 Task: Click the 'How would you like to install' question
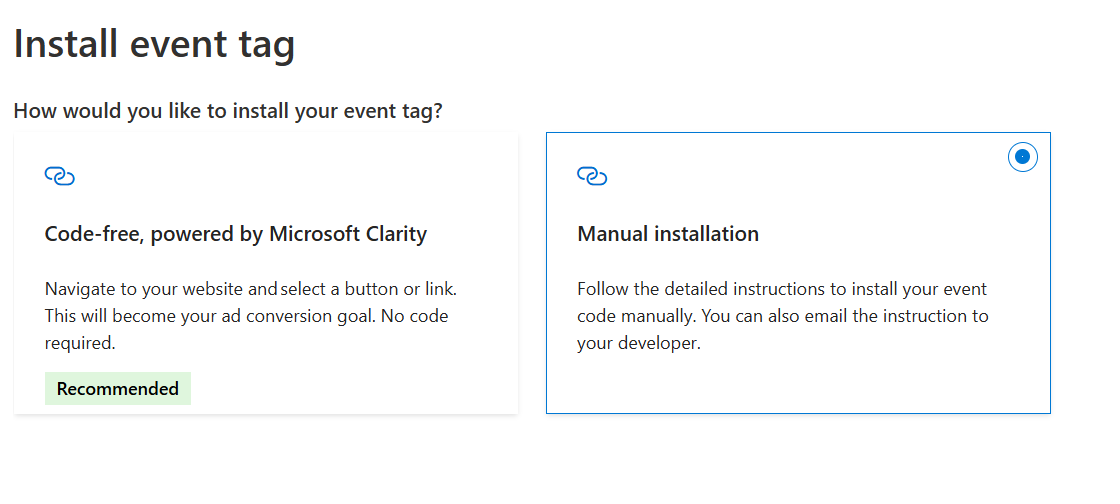(228, 110)
